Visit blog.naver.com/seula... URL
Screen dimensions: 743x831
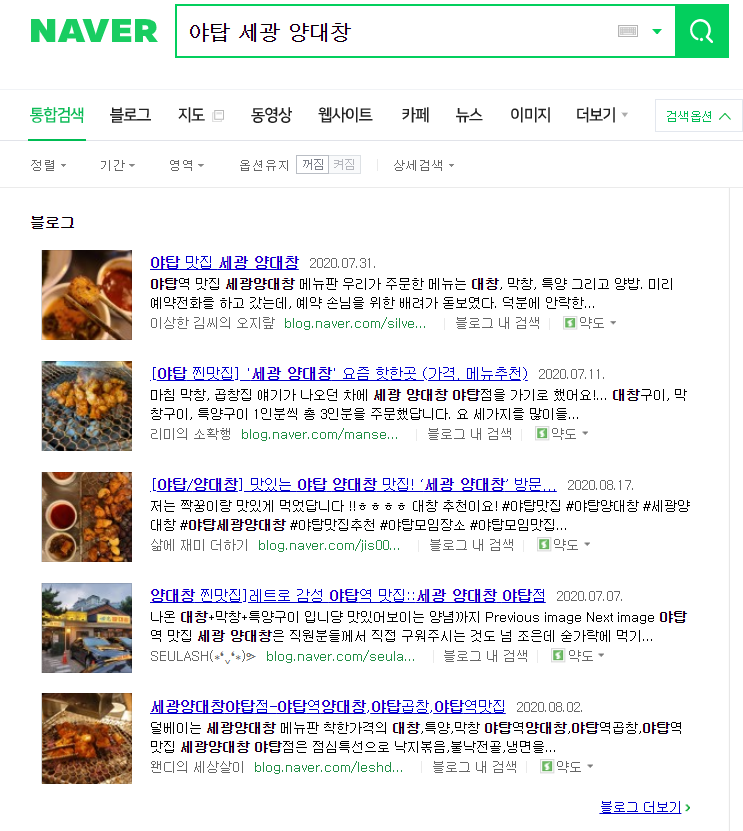340,656
